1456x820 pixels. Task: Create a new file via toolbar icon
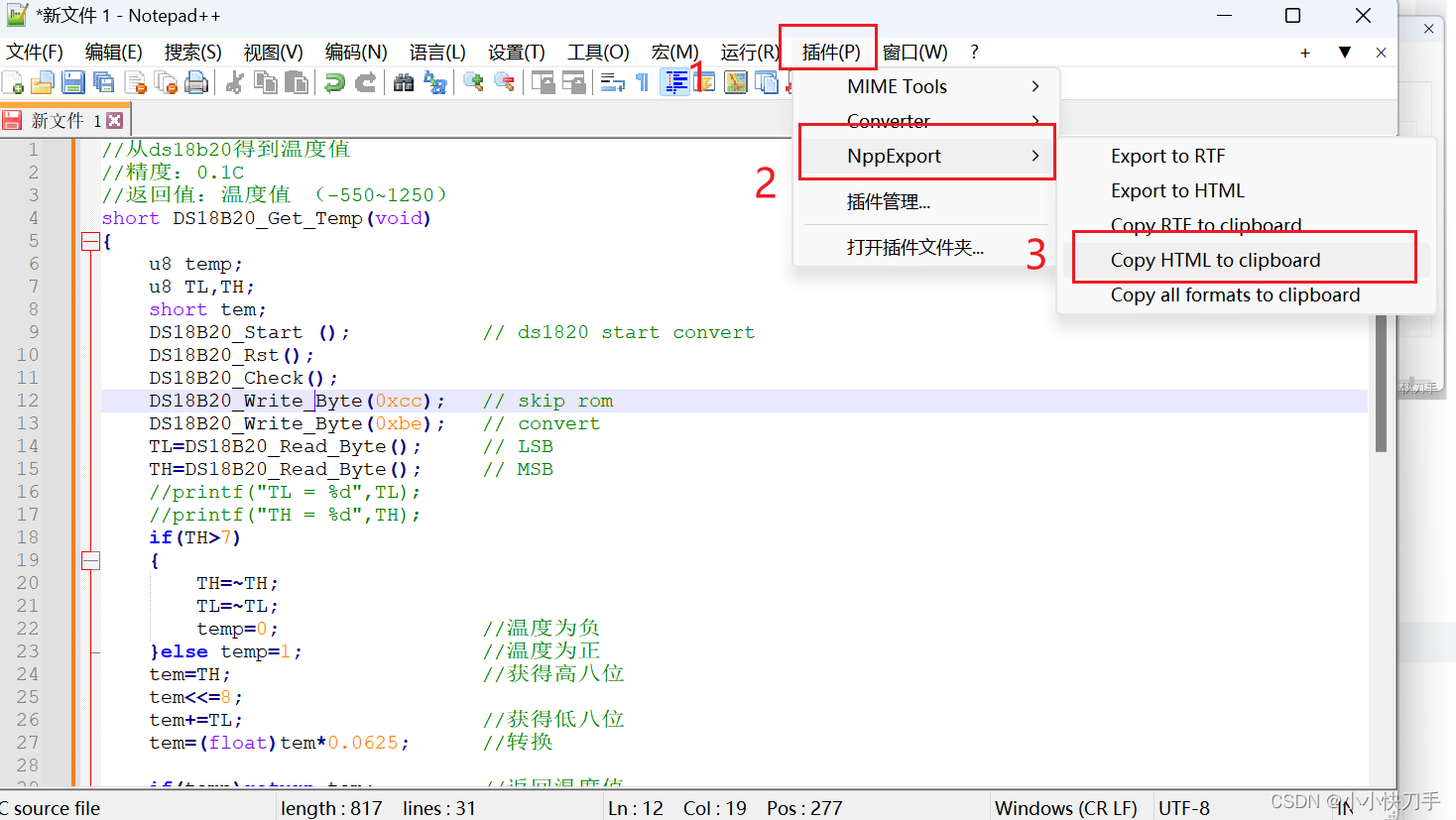point(13,82)
